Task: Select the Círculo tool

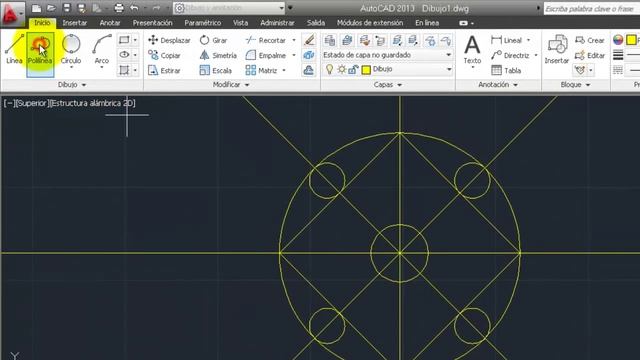Action: tap(71, 49)
